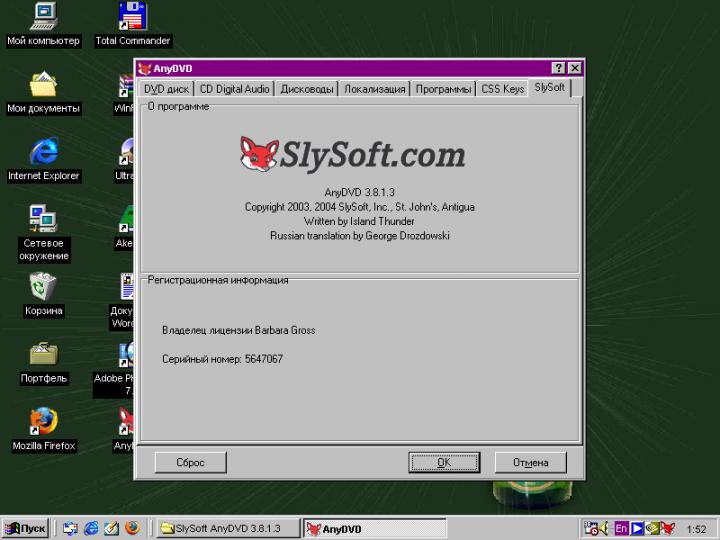Screen dimensions: 720x540
Task: Open the CSS Keys tab
Action: [x=502, y=89]
